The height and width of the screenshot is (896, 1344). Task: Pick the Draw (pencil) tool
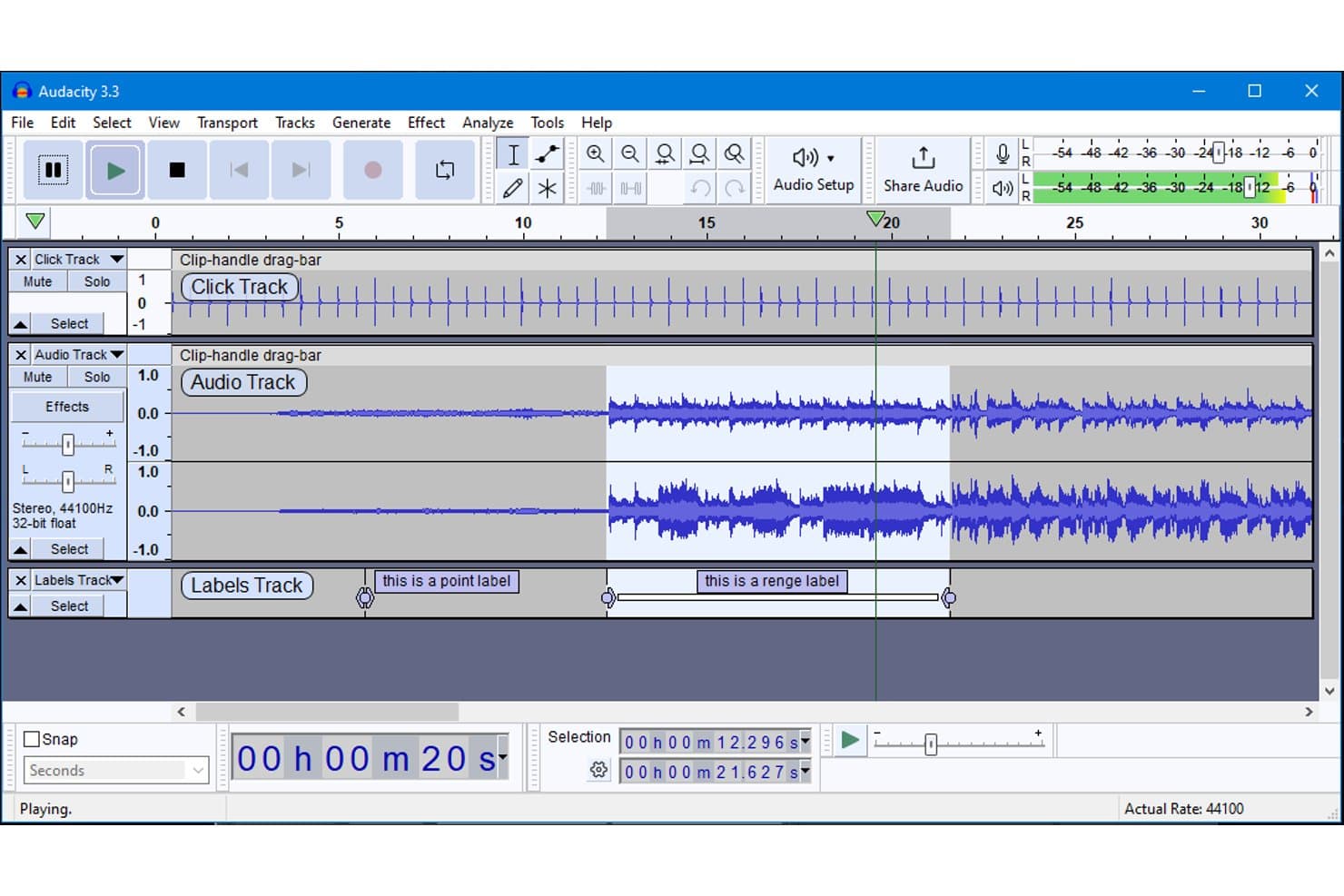pyautogui.click(x=513, y=188)
